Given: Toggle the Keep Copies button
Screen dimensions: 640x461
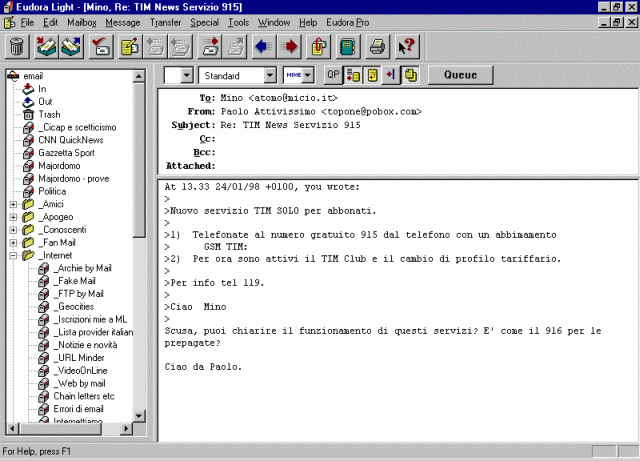Looking at the screenshot, I should click(x=411, y=75).
